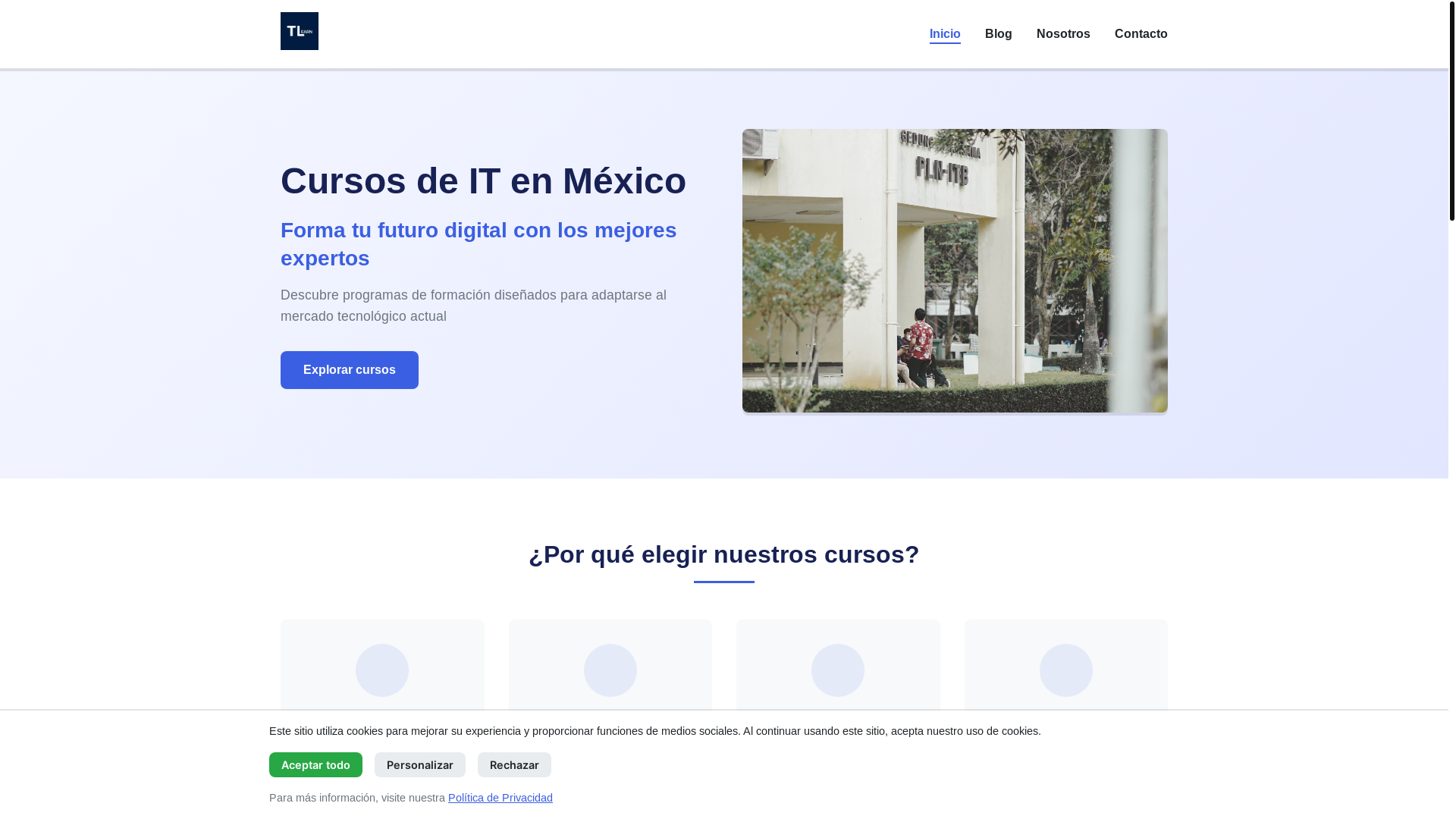Image resolution: width=1456 pixels, height=819 pixels.
Task: Open the campus building hero photo
Action: 955,271
